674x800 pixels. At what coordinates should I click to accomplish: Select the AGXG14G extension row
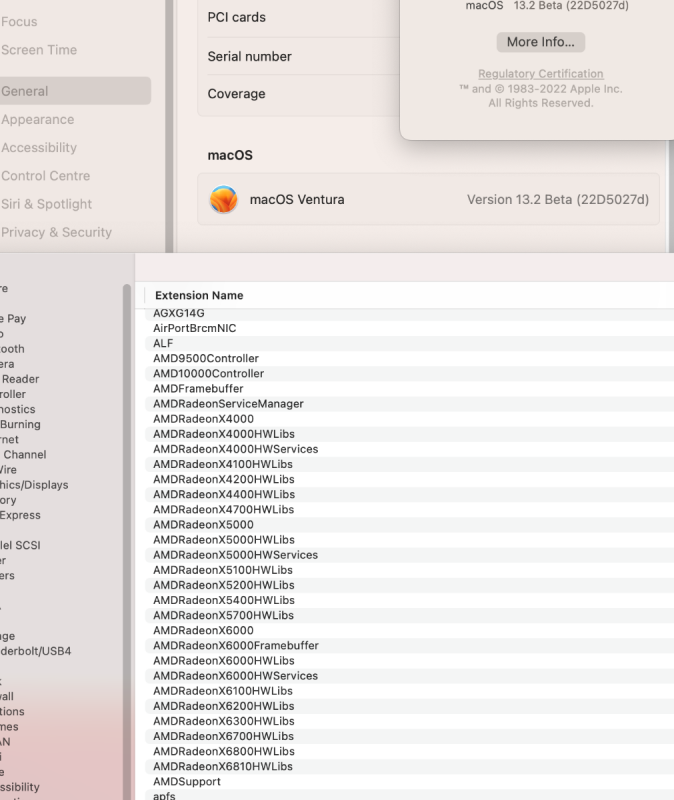tap(409, 313)
